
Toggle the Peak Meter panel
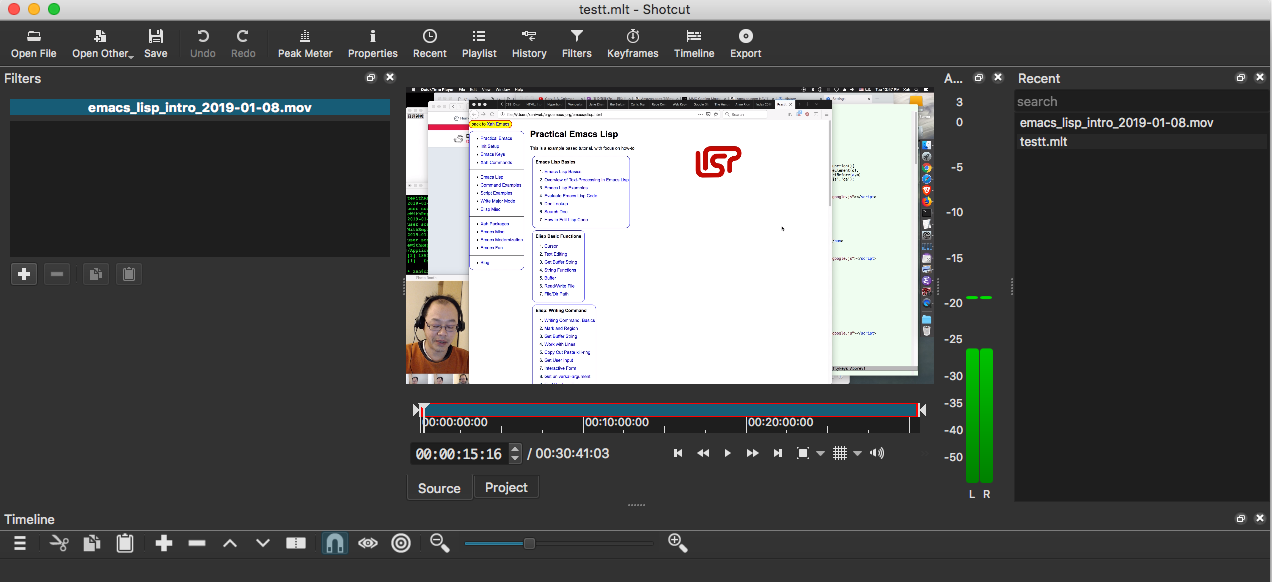click(x=305, y=43)
